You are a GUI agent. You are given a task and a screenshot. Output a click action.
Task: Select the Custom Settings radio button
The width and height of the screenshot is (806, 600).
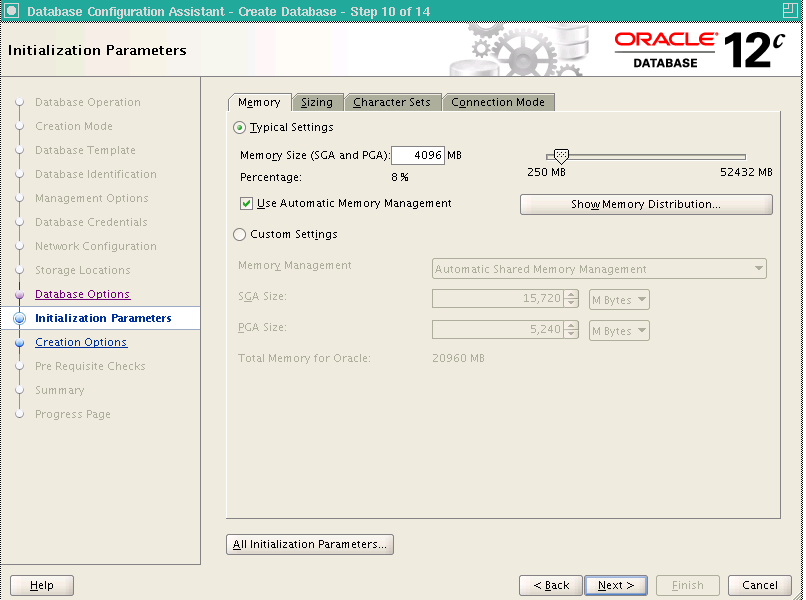[239, 234]
